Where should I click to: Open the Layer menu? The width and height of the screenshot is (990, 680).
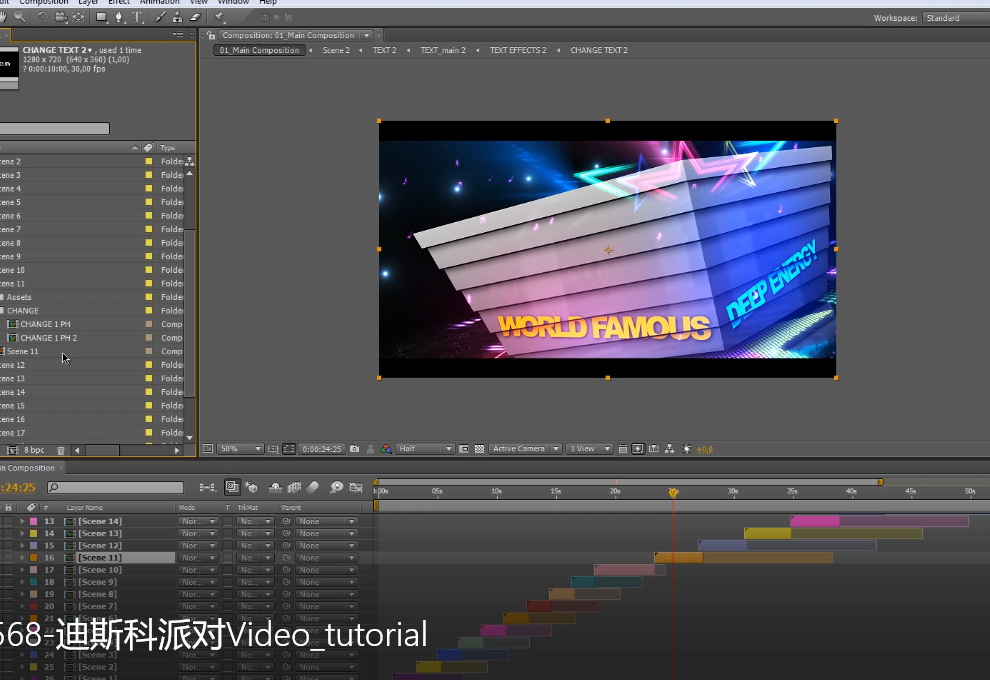88,3
